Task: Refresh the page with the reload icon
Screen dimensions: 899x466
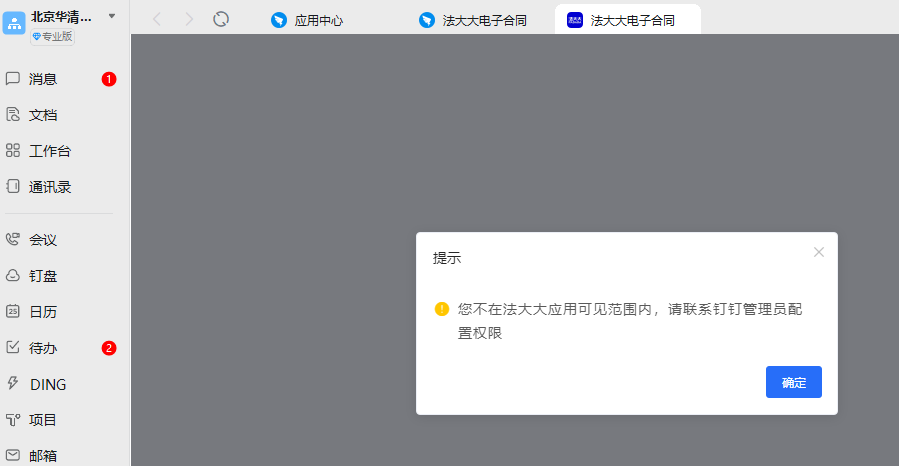Action: click(221, 19)
